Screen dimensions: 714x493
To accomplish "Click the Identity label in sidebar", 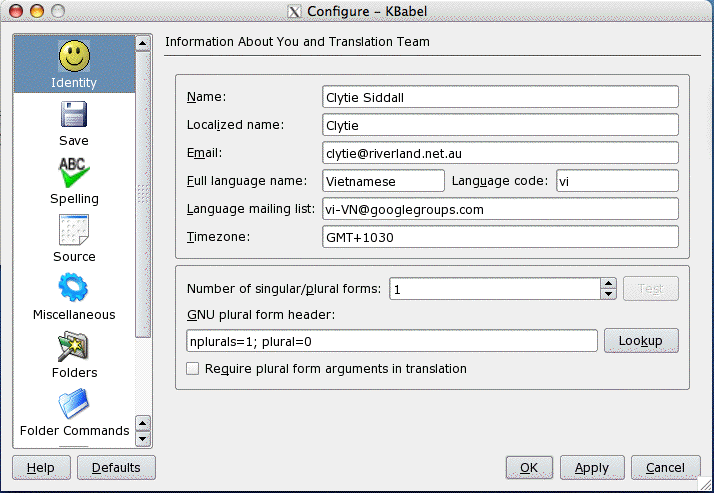I will (74, 83).
